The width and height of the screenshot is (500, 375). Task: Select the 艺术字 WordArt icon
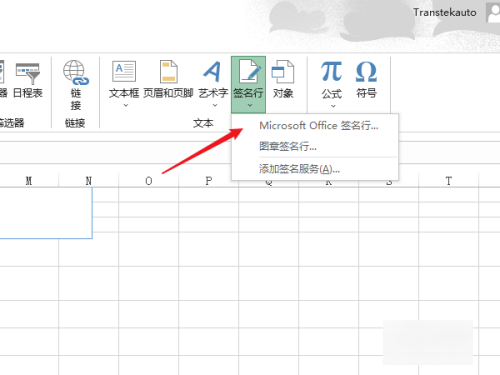point(213,71)
